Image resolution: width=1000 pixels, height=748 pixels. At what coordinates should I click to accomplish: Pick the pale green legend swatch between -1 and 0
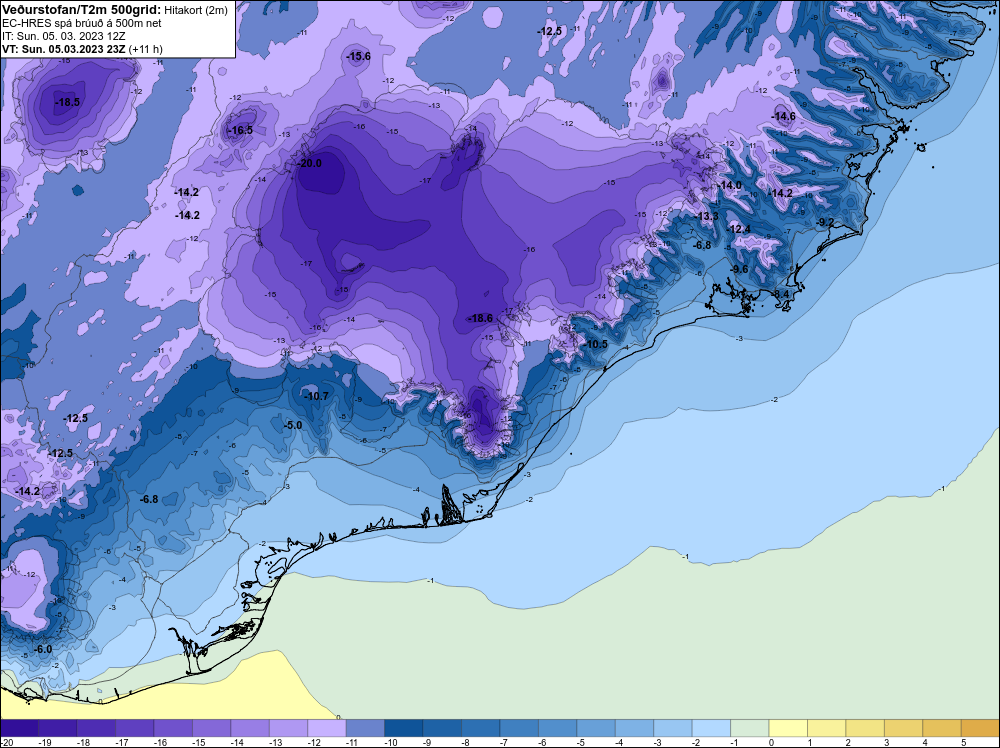click(749, 728)
